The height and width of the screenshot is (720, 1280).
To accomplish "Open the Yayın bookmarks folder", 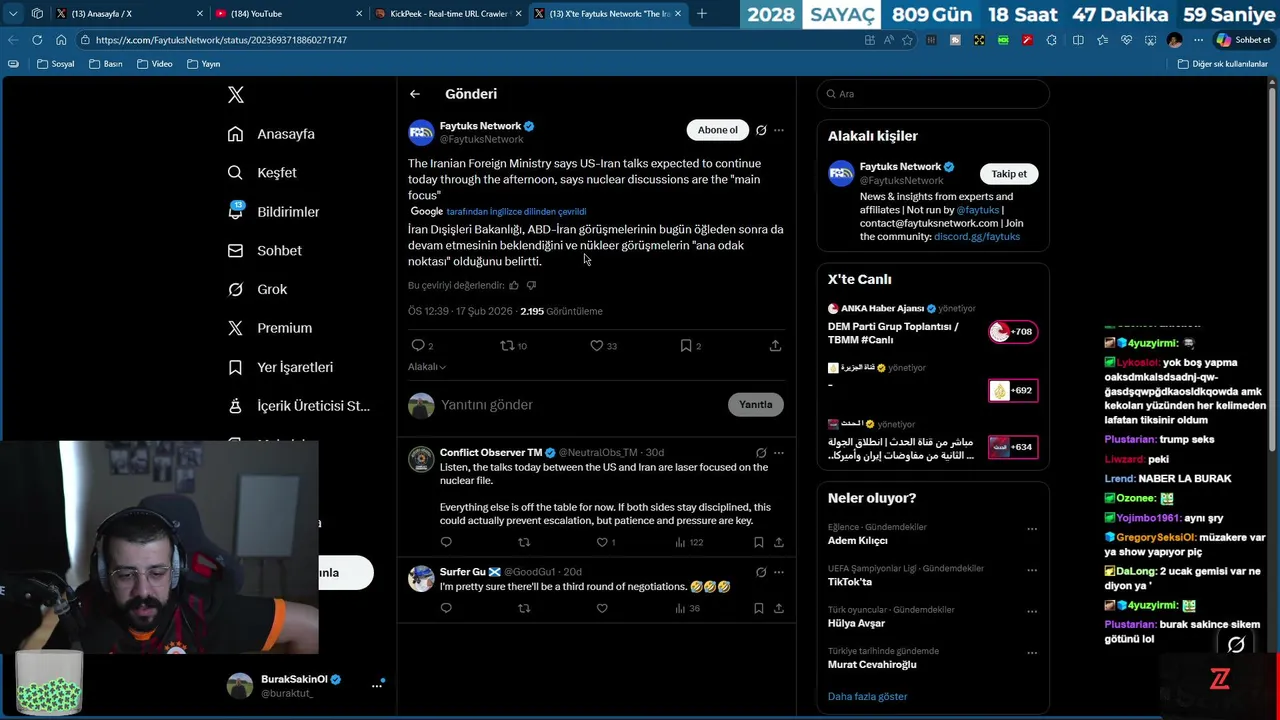I will click(203, 64).
